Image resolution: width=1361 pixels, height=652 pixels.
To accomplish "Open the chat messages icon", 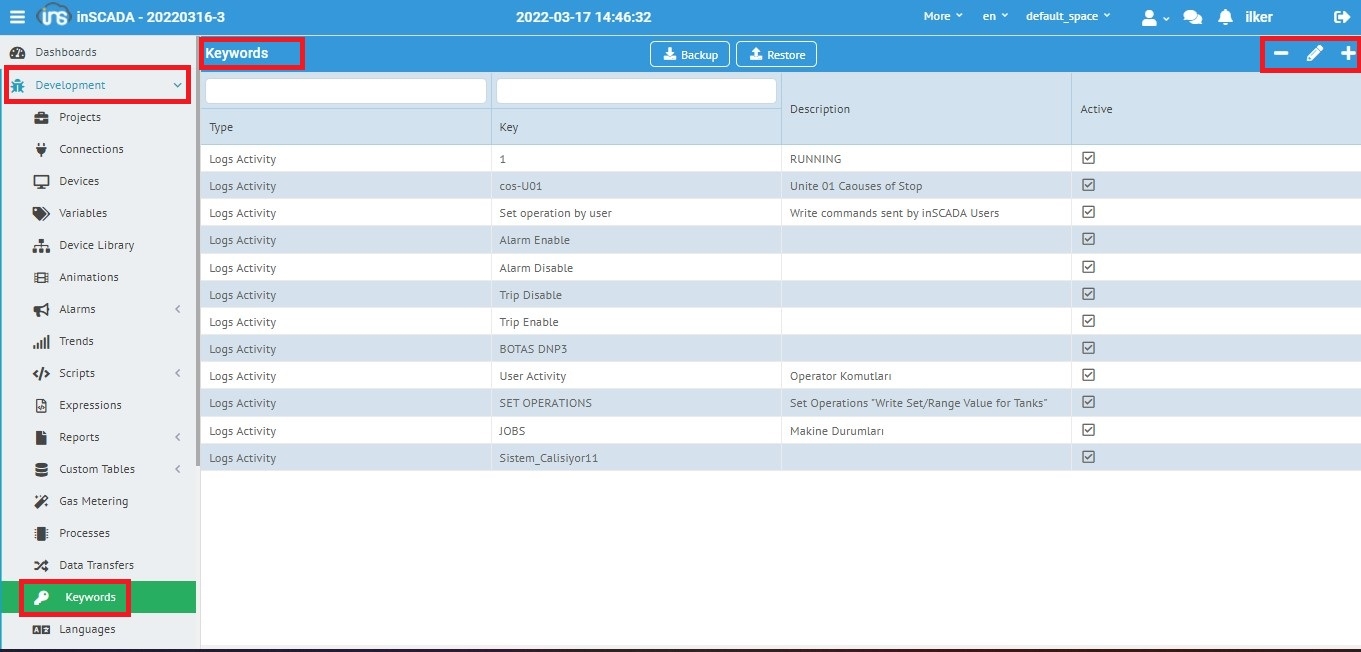I will tap(1192, 17).
